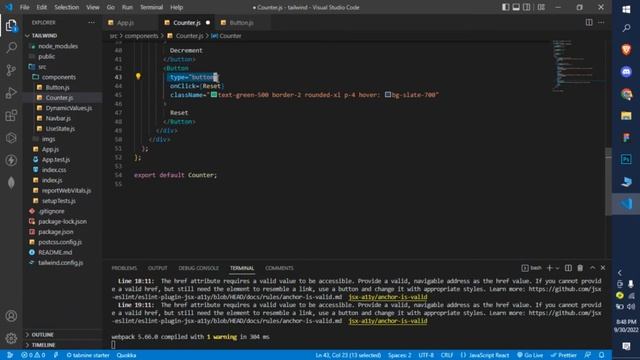The image size is (640, 360).
Task: Create a new terminal with plus
Action: coord(549,268)
